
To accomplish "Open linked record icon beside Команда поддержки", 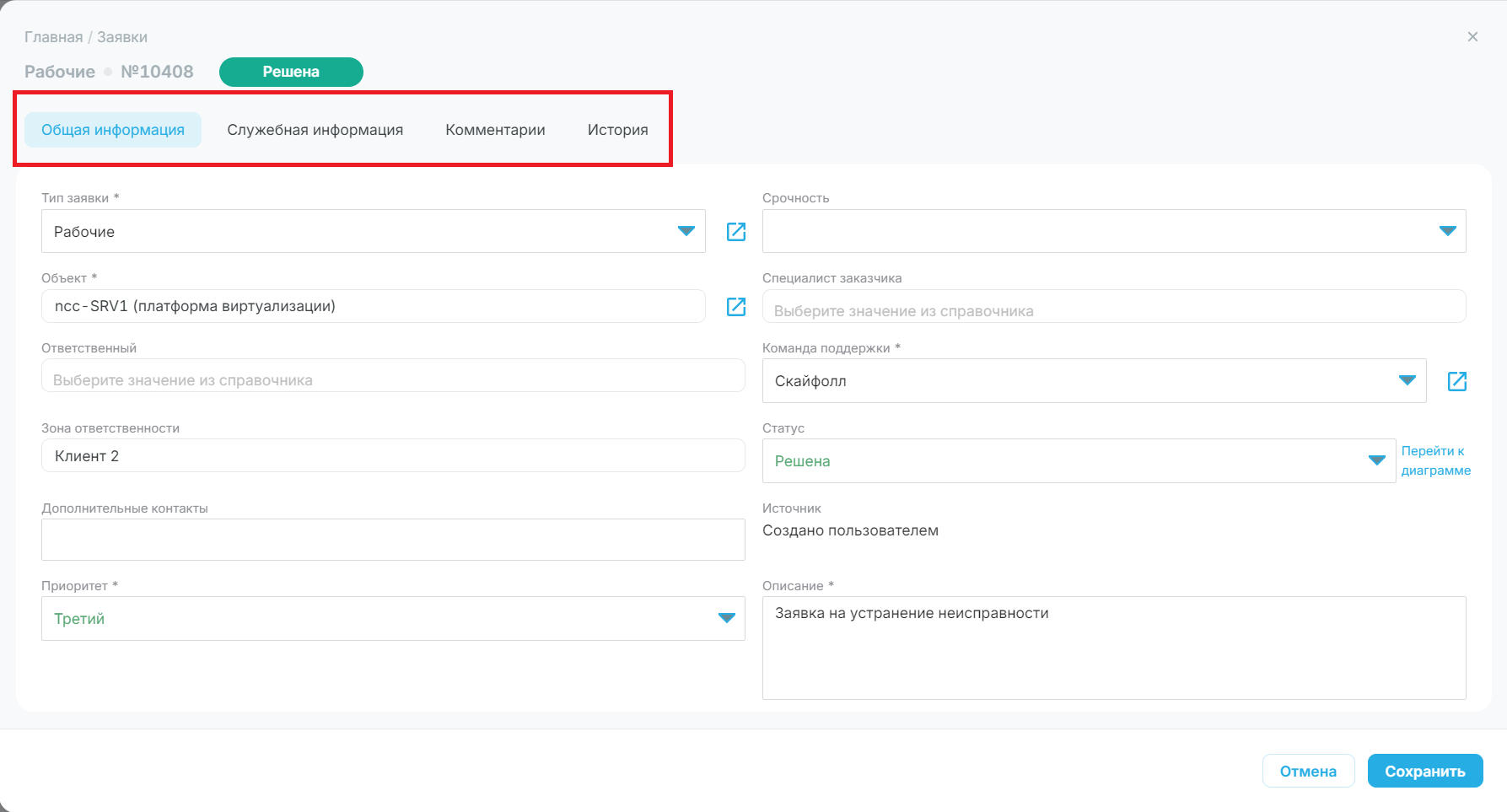I will [x=1457, y=381].
